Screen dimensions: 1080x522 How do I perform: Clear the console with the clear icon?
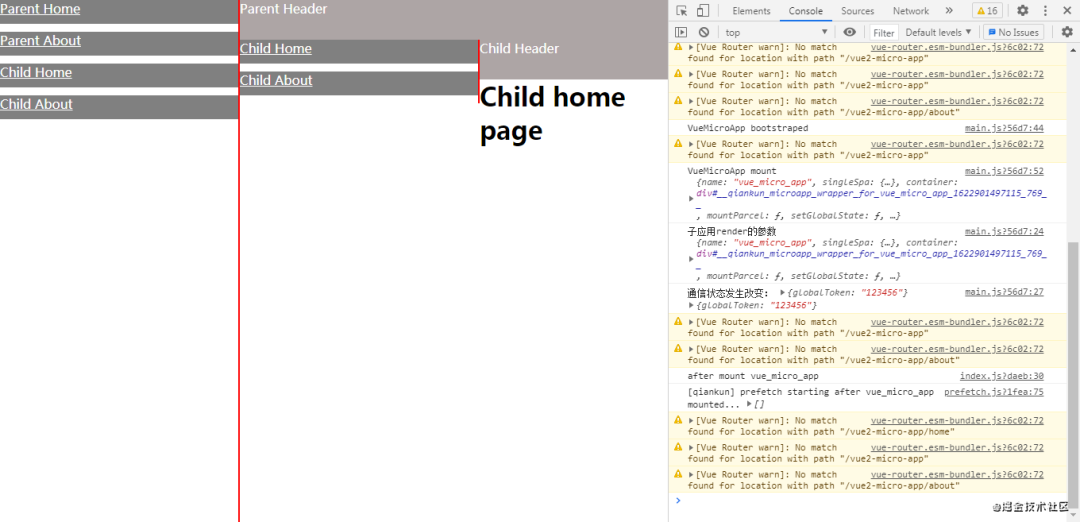coord(703,32)
